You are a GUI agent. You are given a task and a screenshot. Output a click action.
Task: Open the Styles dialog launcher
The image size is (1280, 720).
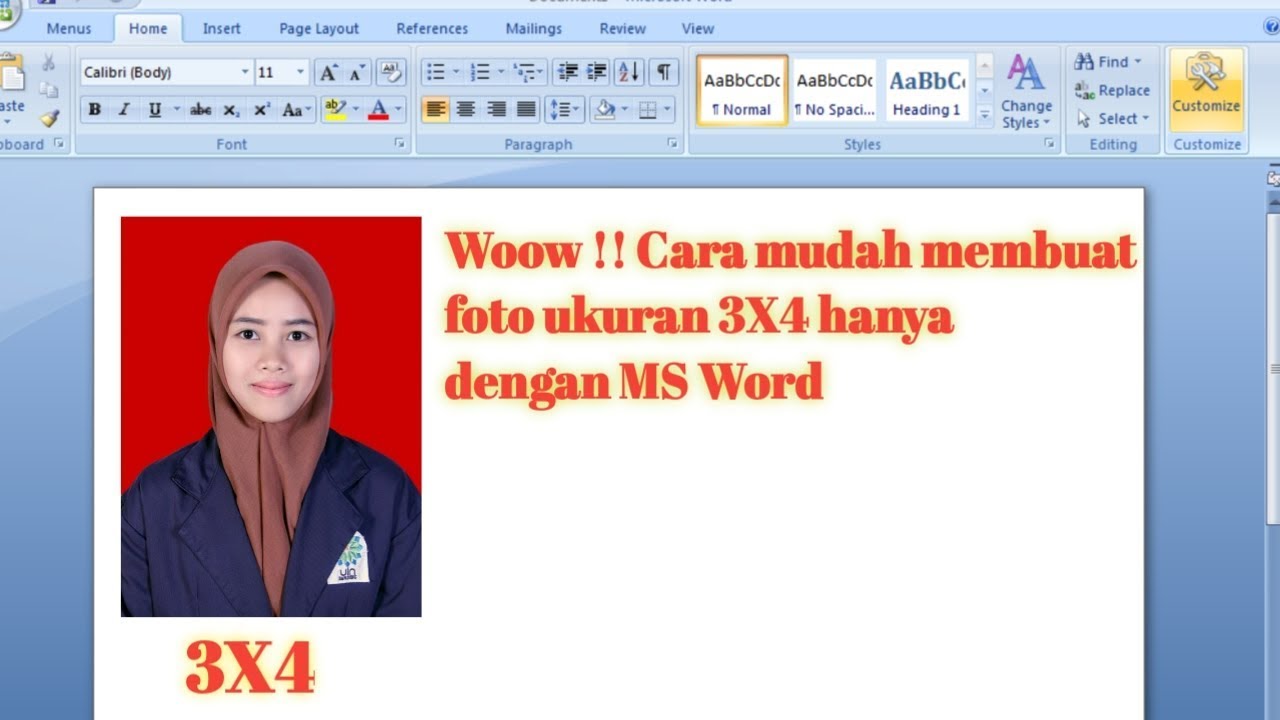tap(1049, 144)
